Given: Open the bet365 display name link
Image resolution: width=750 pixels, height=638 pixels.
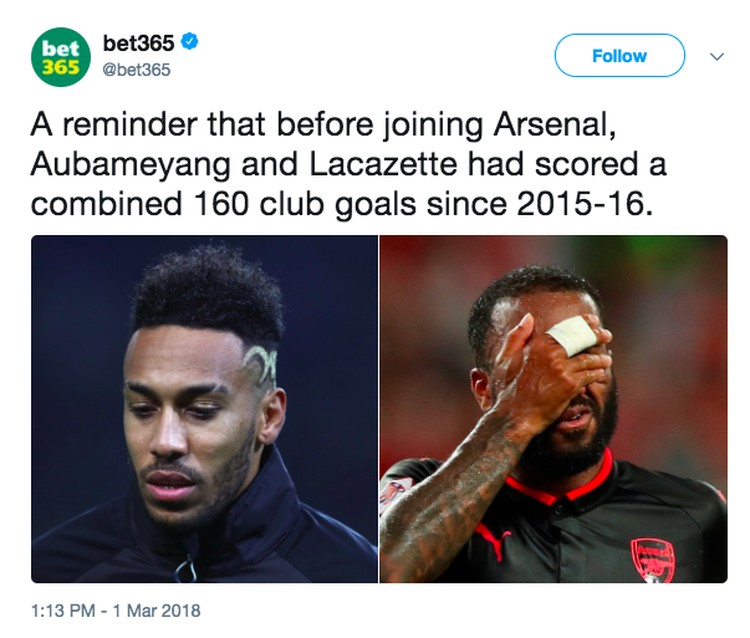Looking at the screenshot, I should tap(139, 43).
